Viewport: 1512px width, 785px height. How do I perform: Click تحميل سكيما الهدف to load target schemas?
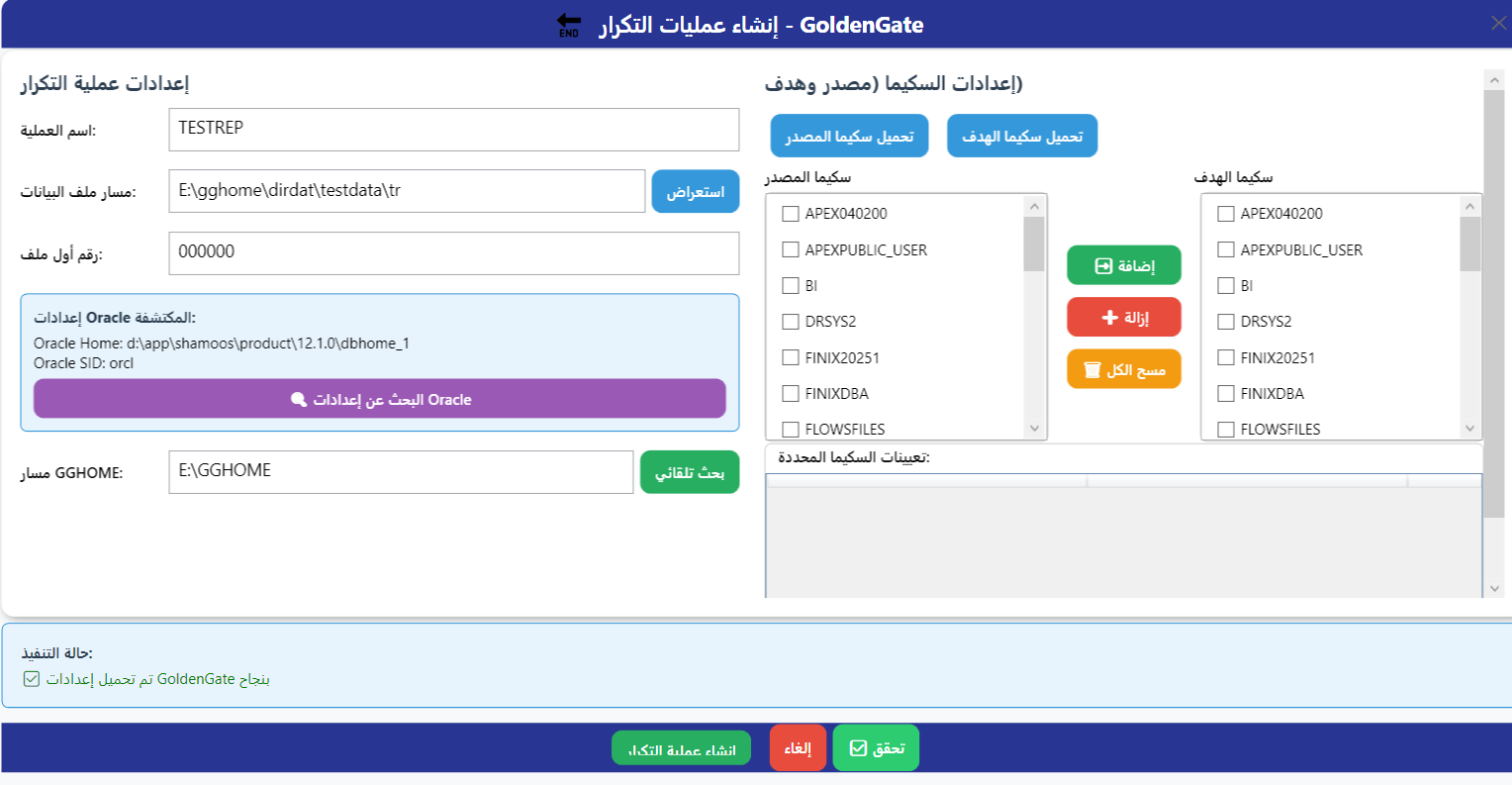coord(1022,136)
